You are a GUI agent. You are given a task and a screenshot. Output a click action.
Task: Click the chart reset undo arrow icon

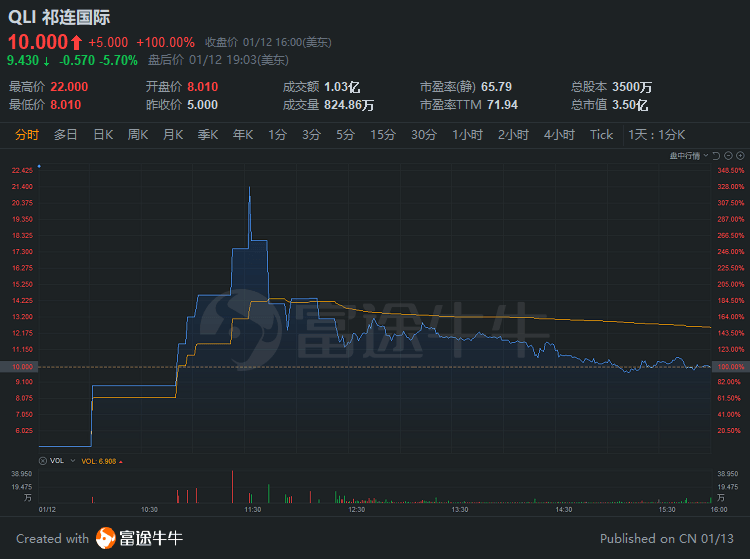[x=716, y=156]
